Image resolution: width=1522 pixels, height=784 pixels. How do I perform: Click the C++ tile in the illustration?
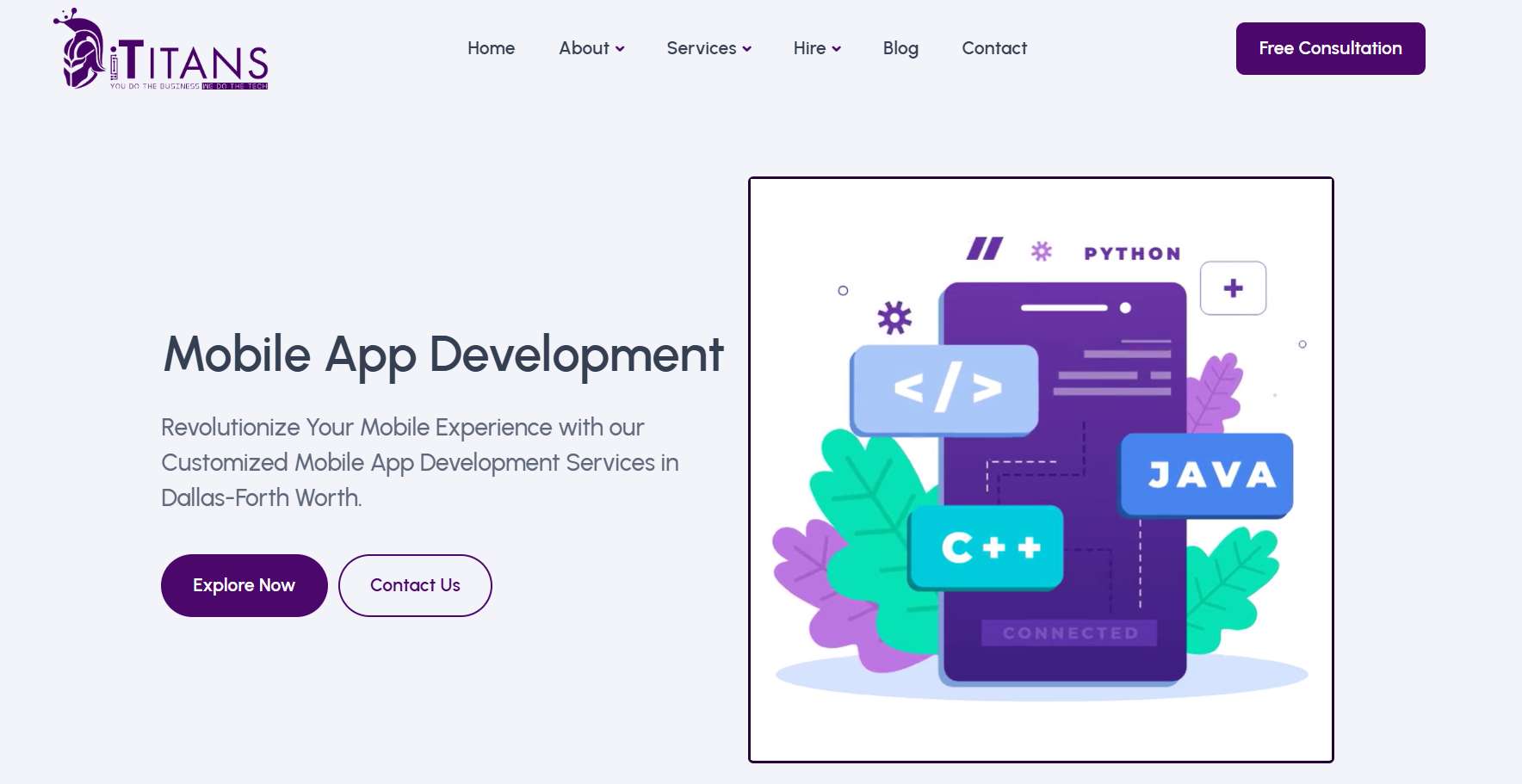click(x=987, y=547)
